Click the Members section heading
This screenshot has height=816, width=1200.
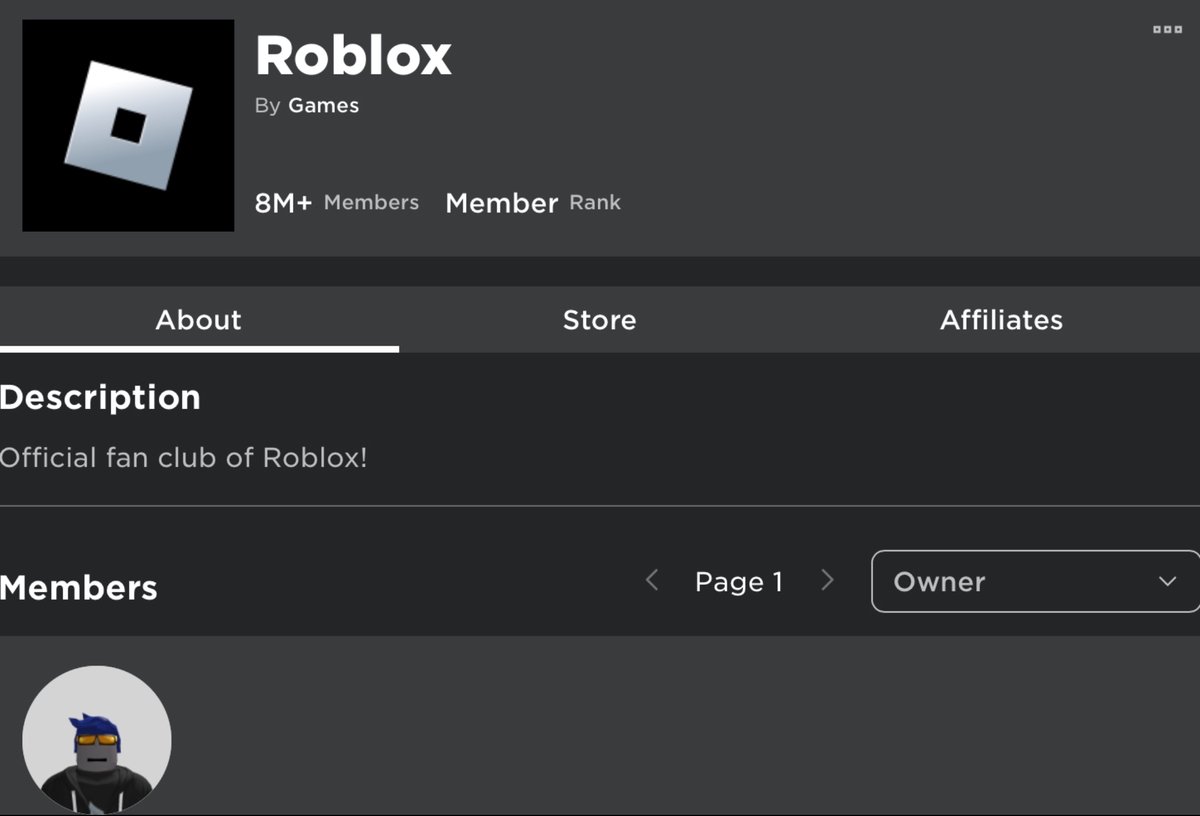tap(79, 588)
